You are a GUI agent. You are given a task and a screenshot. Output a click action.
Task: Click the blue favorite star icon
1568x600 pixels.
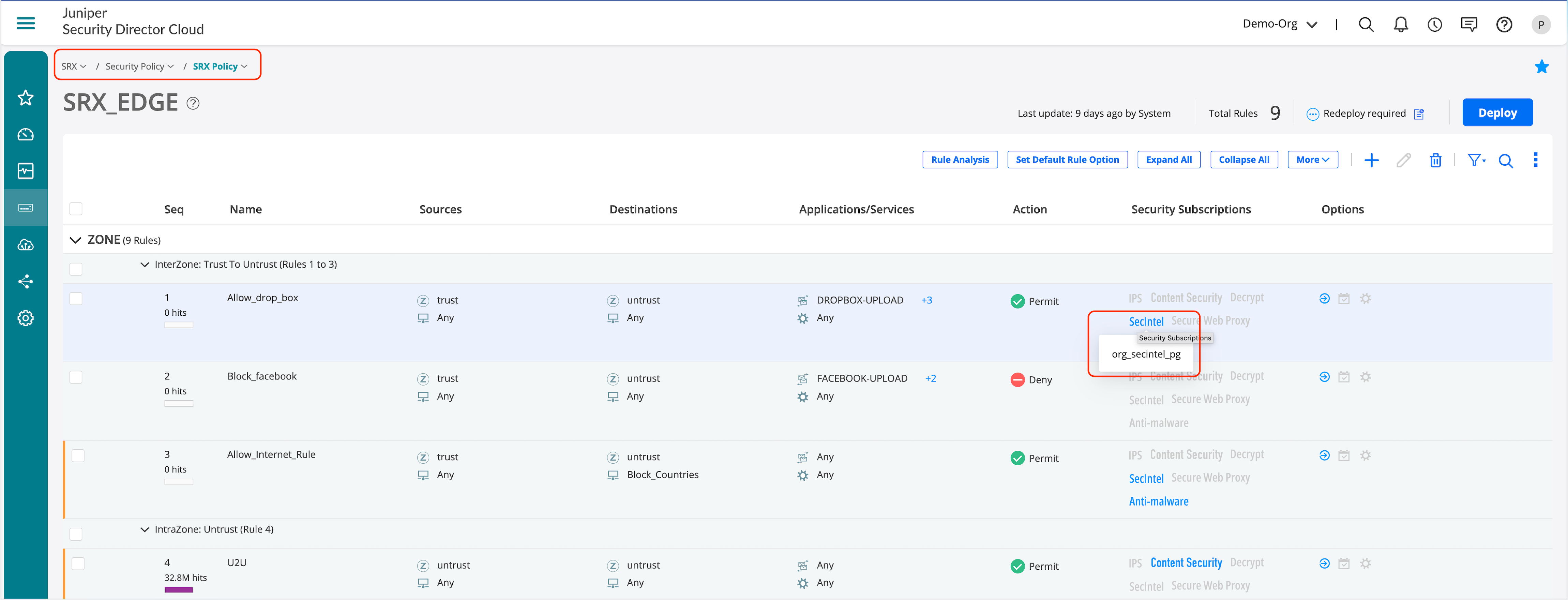pyautogui.click(x=1541, y=67)
